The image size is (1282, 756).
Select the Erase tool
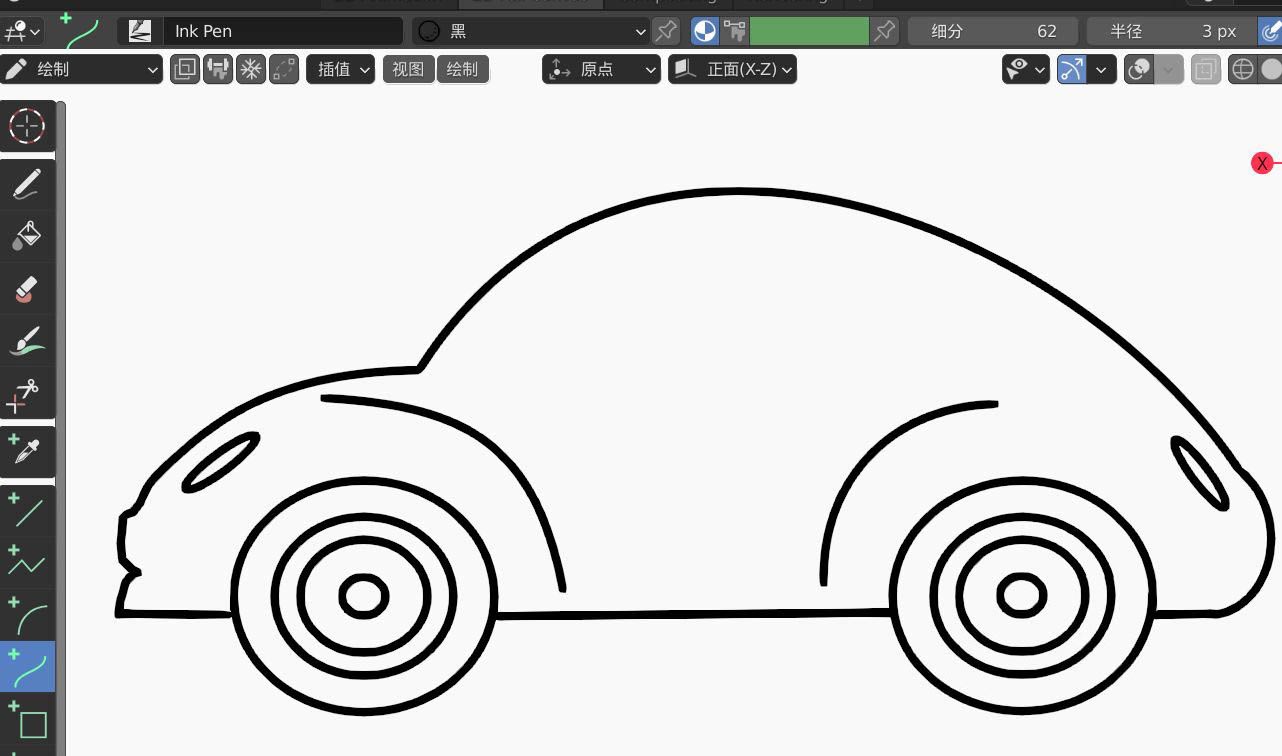pyautogui.click(x=27, y=289)
